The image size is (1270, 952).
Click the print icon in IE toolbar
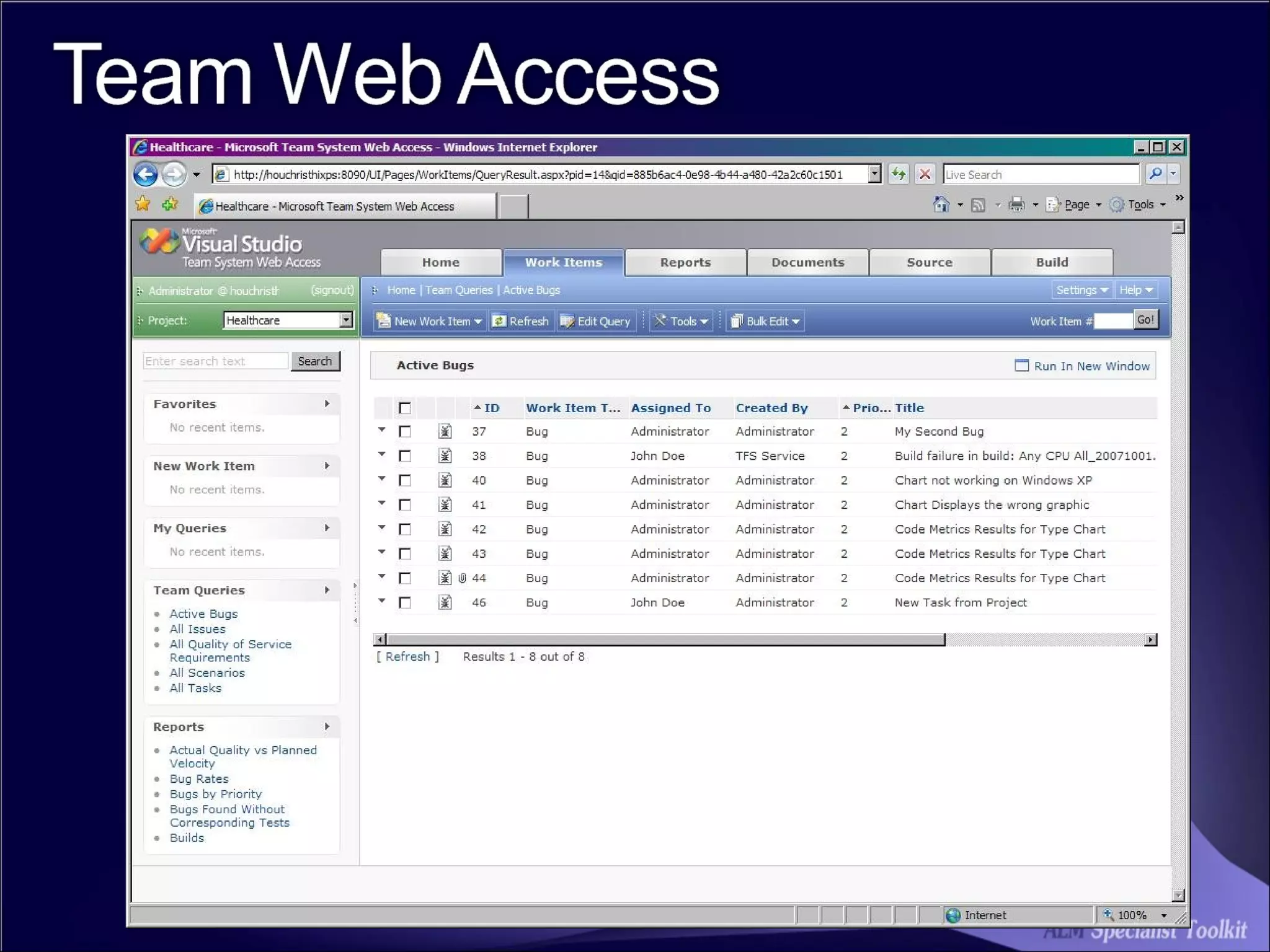(x=1016, y=205)
